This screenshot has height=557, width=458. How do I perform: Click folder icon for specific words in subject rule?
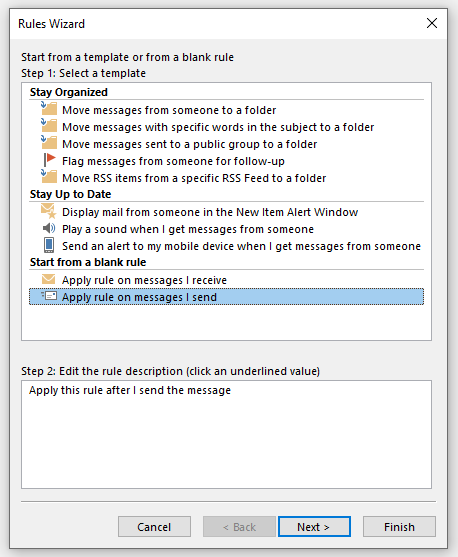pos(49,125)
